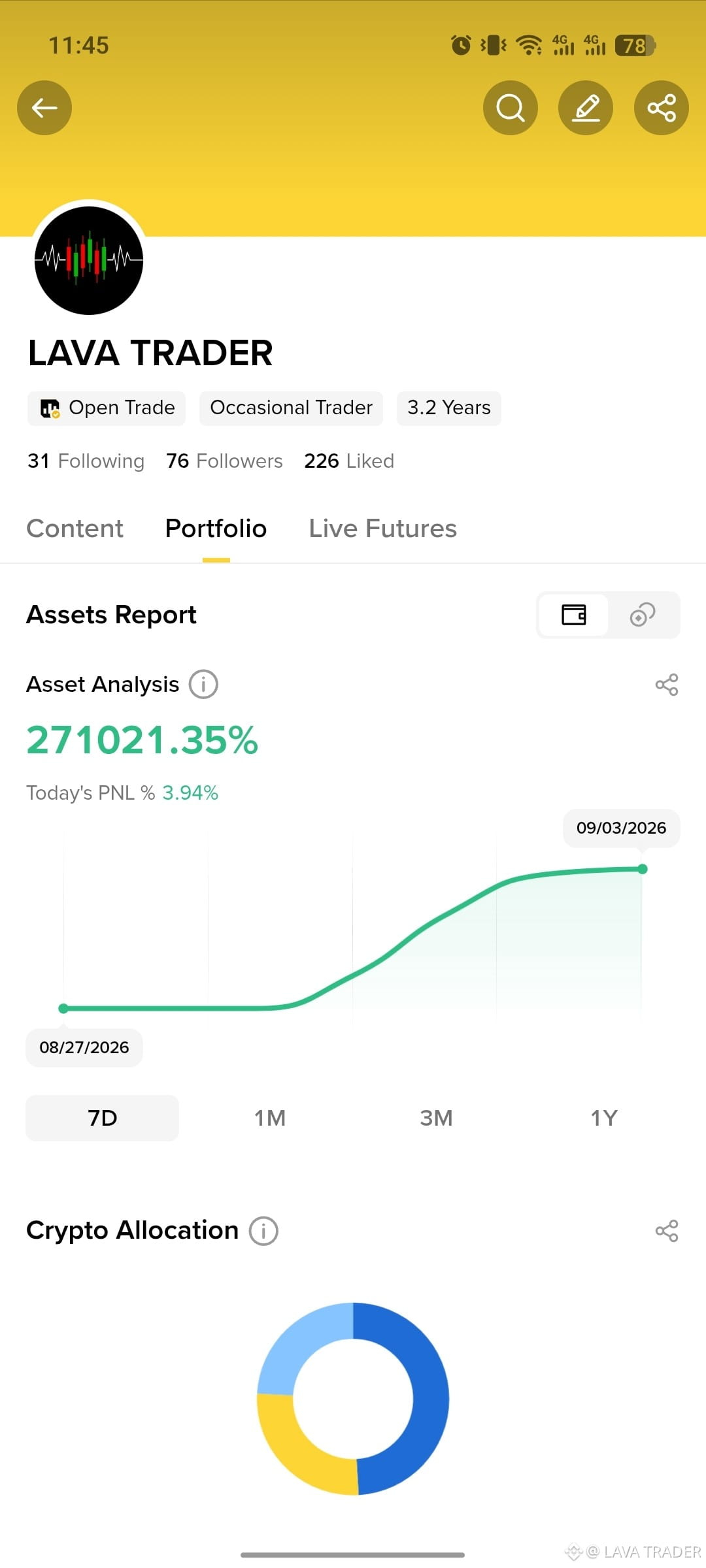Viewport: 706px width, 1568px height.
Task: Share the Crypto Allocation chart
Action: (667, 1231)
